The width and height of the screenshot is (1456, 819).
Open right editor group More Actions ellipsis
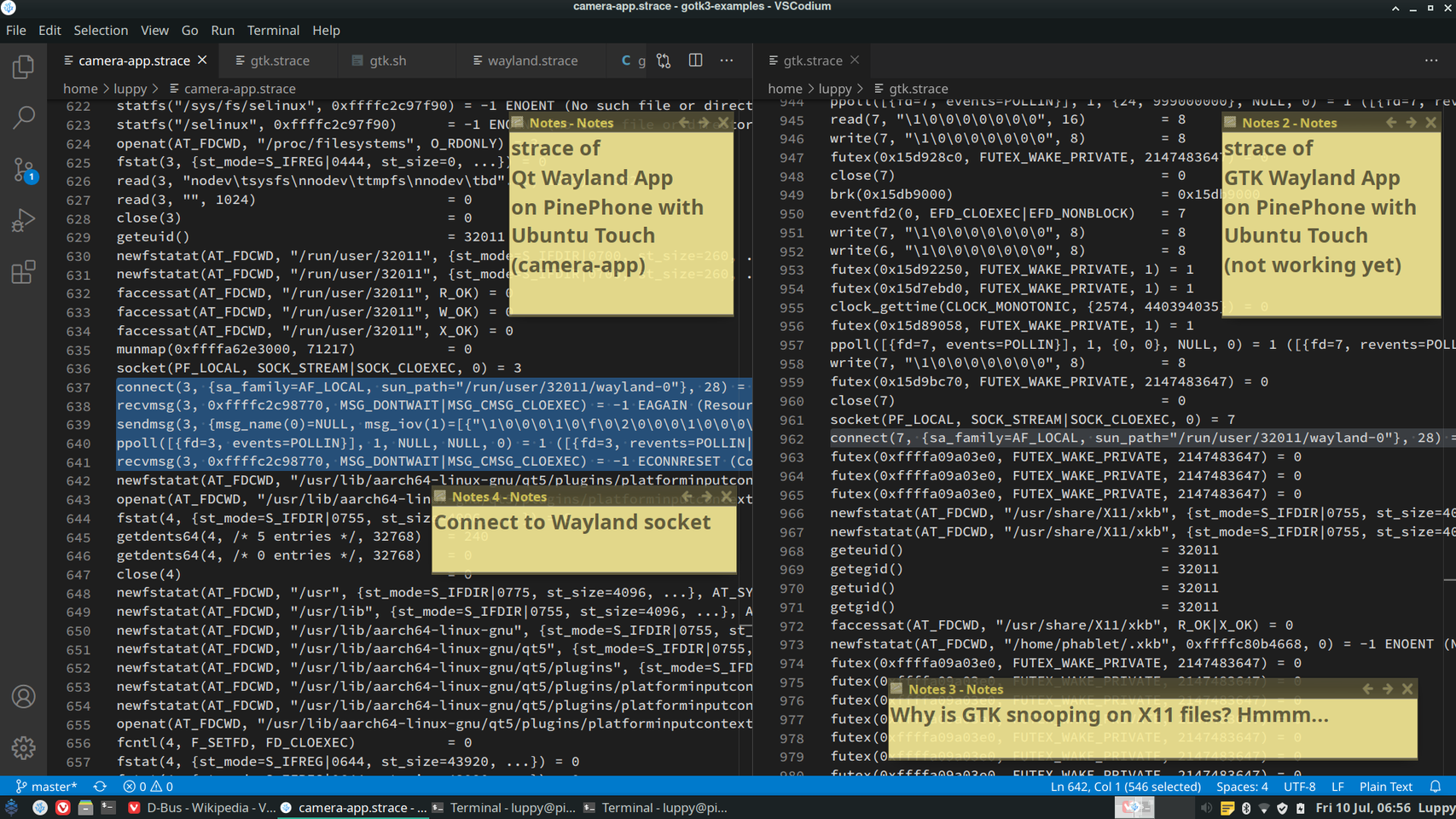tap(1431, 61)
